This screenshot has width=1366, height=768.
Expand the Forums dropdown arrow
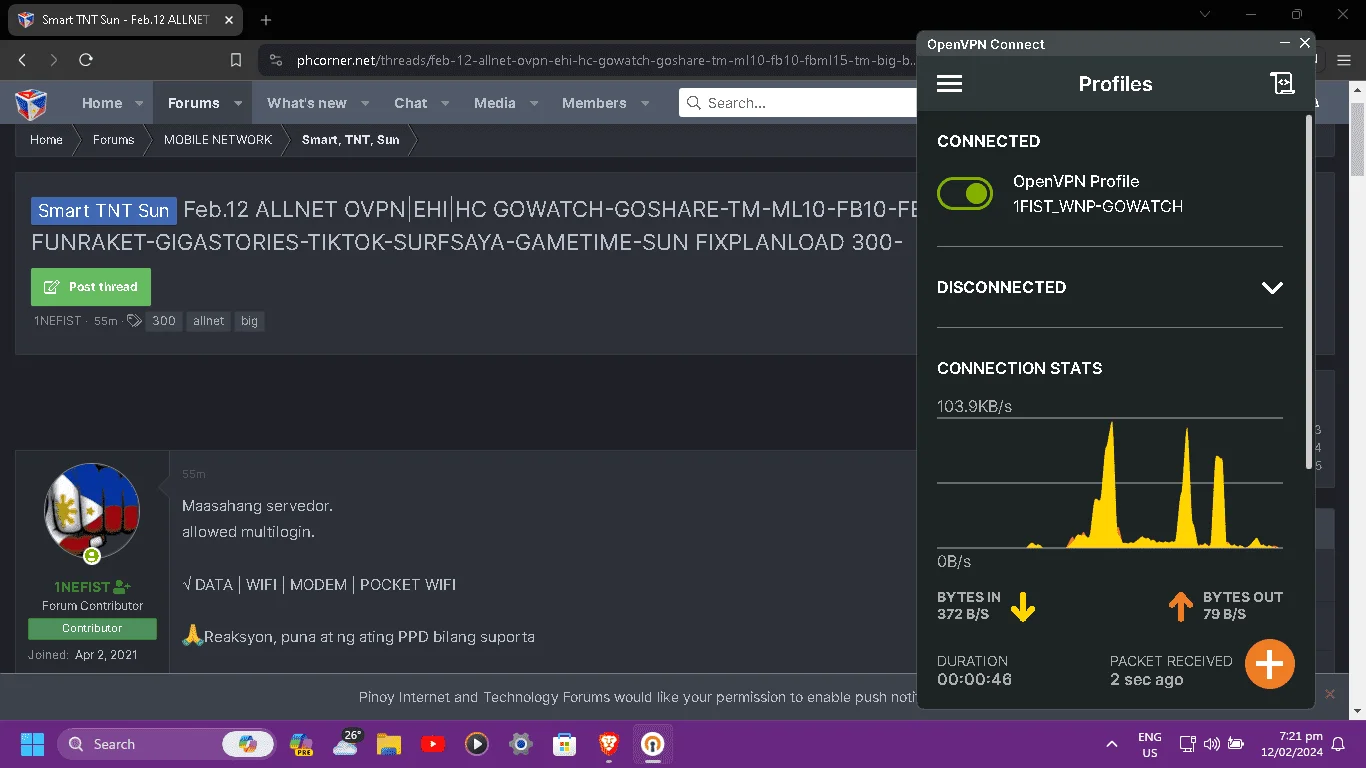(238, 103)
